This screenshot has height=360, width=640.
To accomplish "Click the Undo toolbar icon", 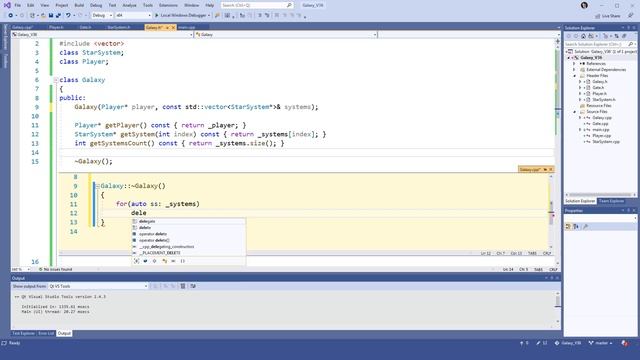I will 68,16.
